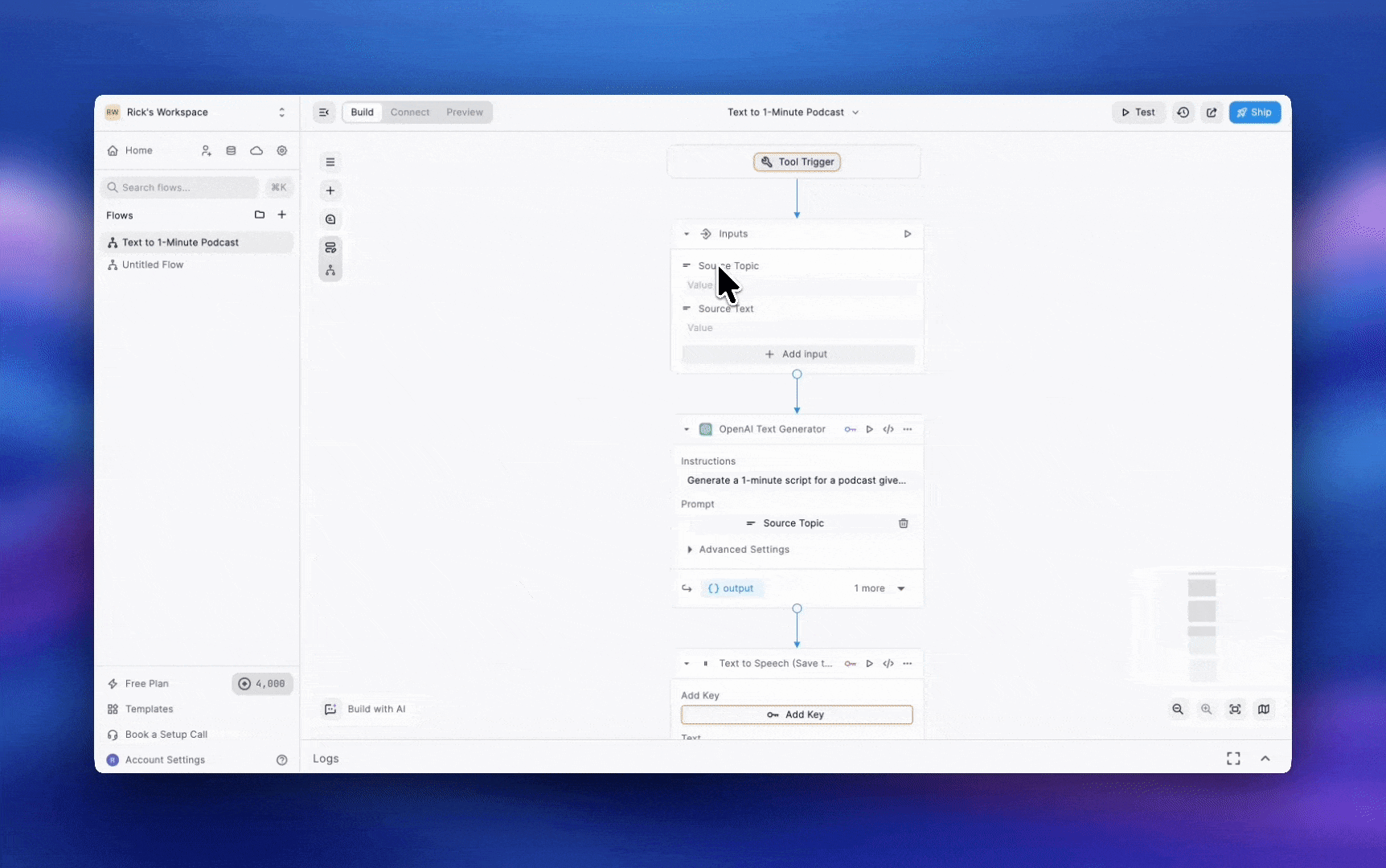Collapse the Inputs node

tap(687, 234)
